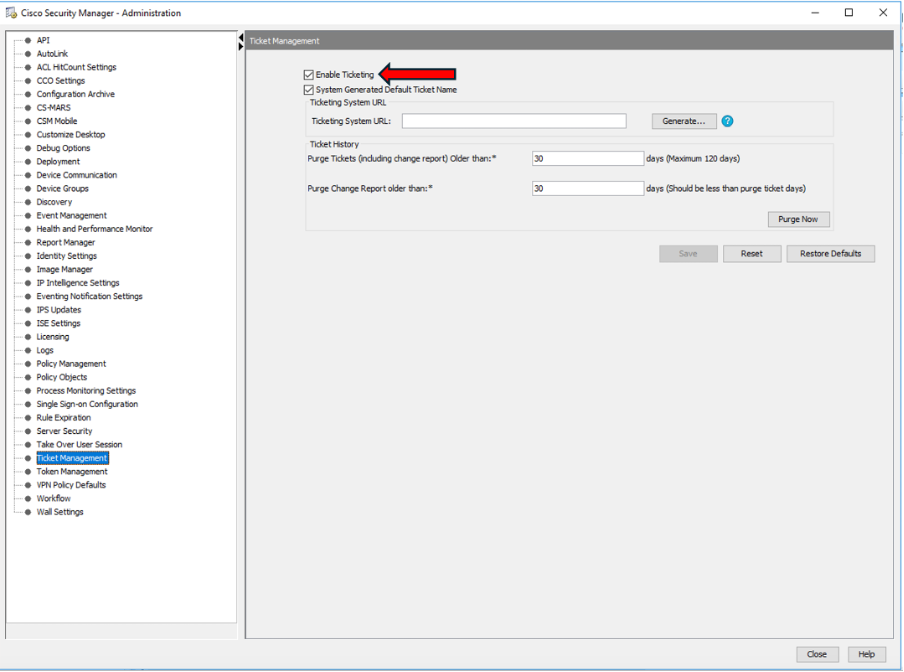Select Single Sign-on Configuration
The width and height of the screenshot is (904, 672).
(87, 404)
